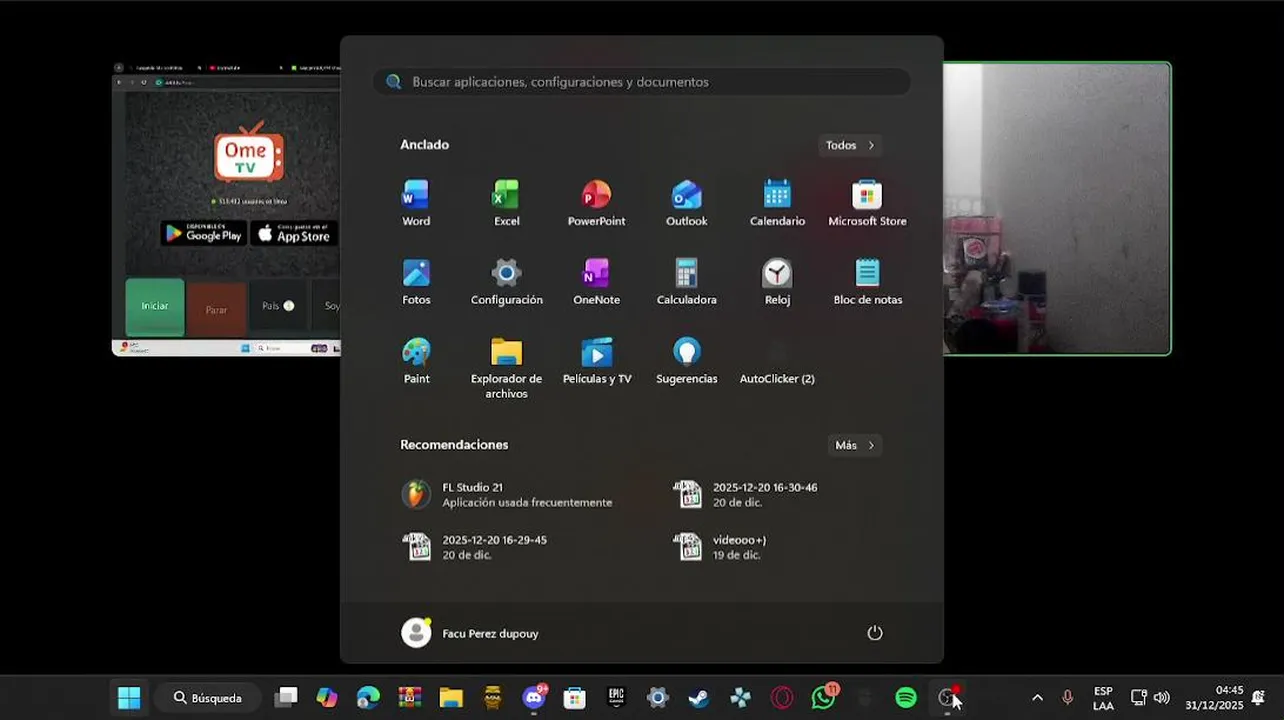Open file 2025-12-20 16-30-46

pyautogui.click(x=745, y=495)
